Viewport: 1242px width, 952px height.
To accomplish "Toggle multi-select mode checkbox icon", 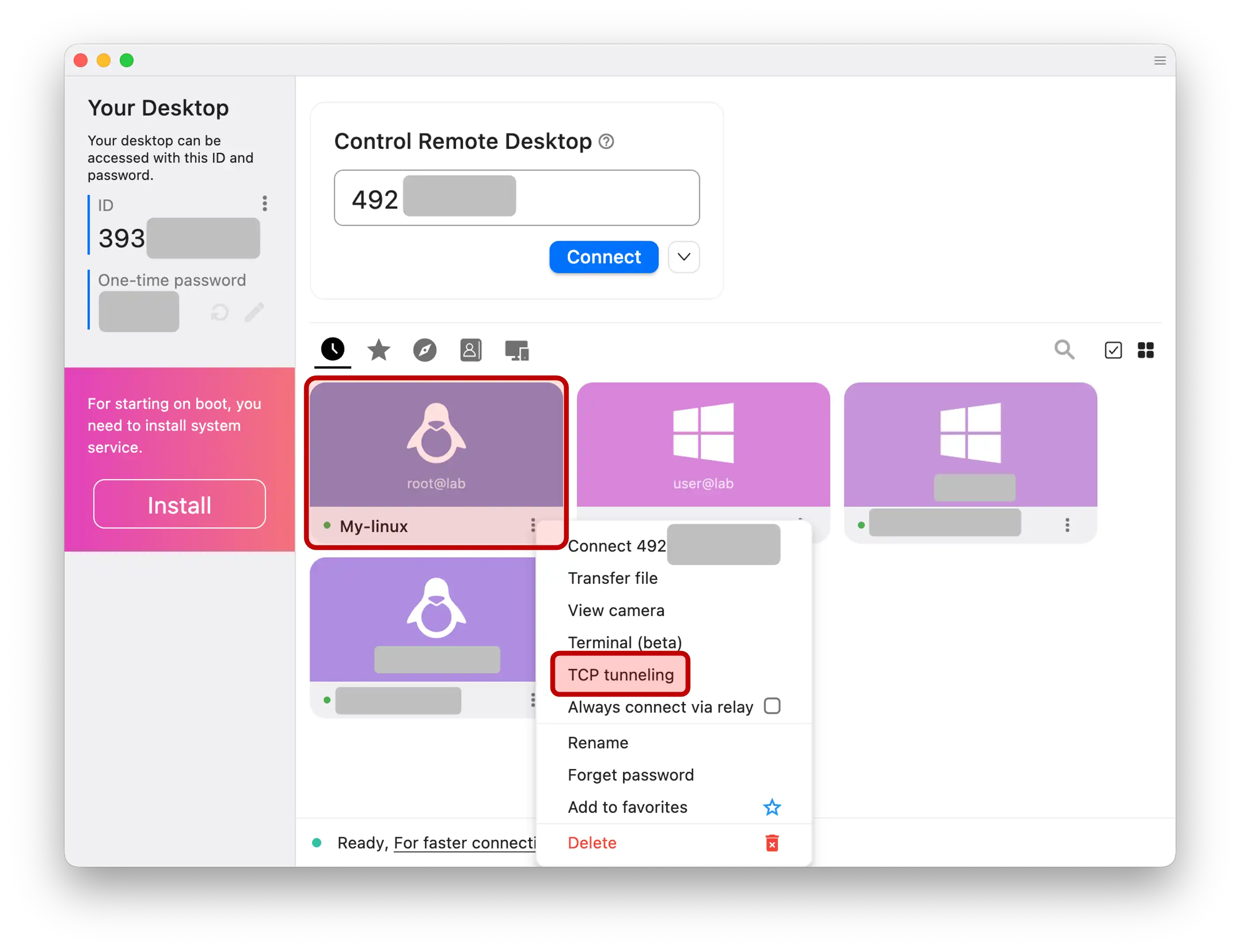I will click(1113, 350).
